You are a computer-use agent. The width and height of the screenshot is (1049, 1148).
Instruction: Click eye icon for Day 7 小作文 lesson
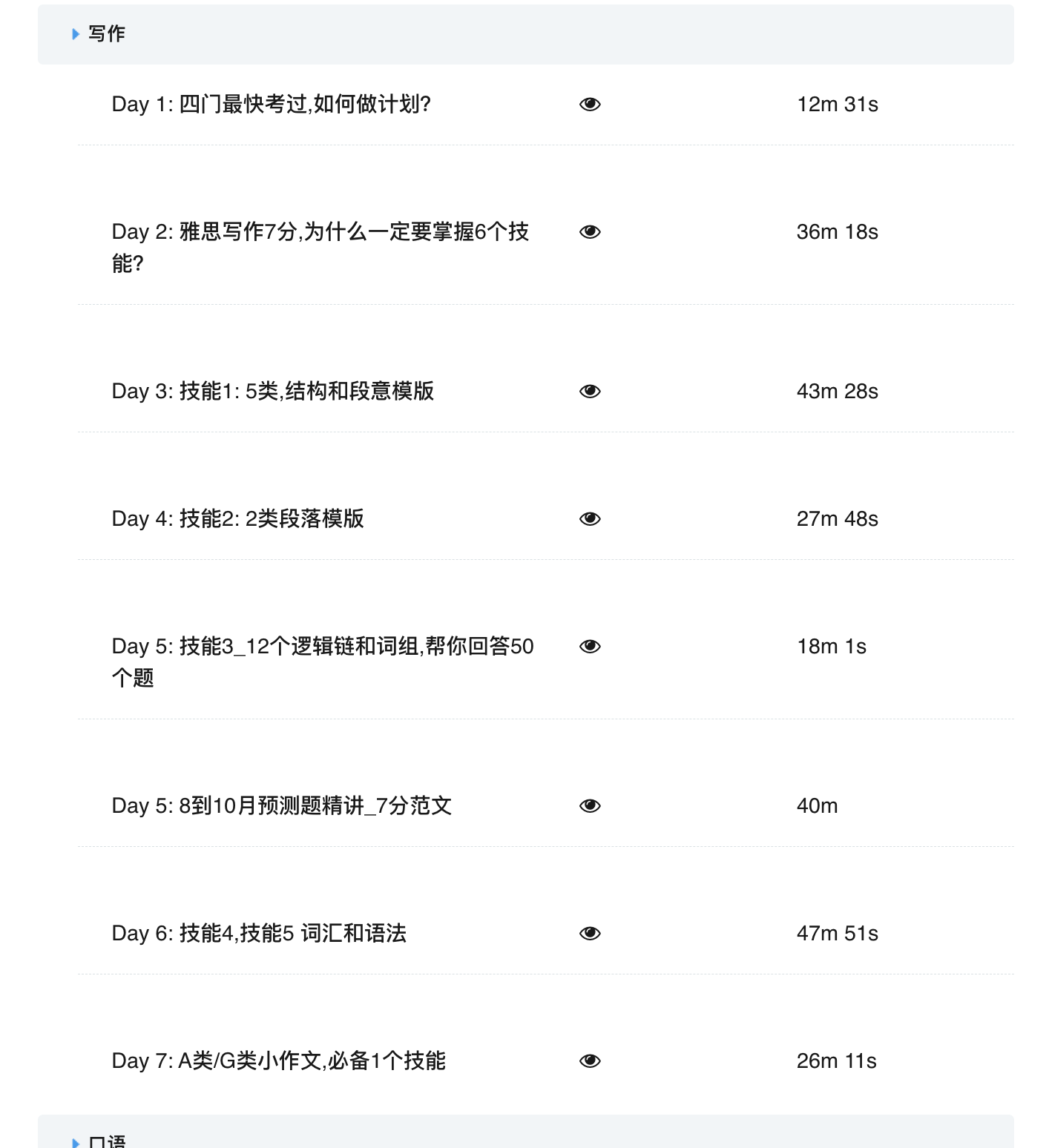coord(590,1061)
